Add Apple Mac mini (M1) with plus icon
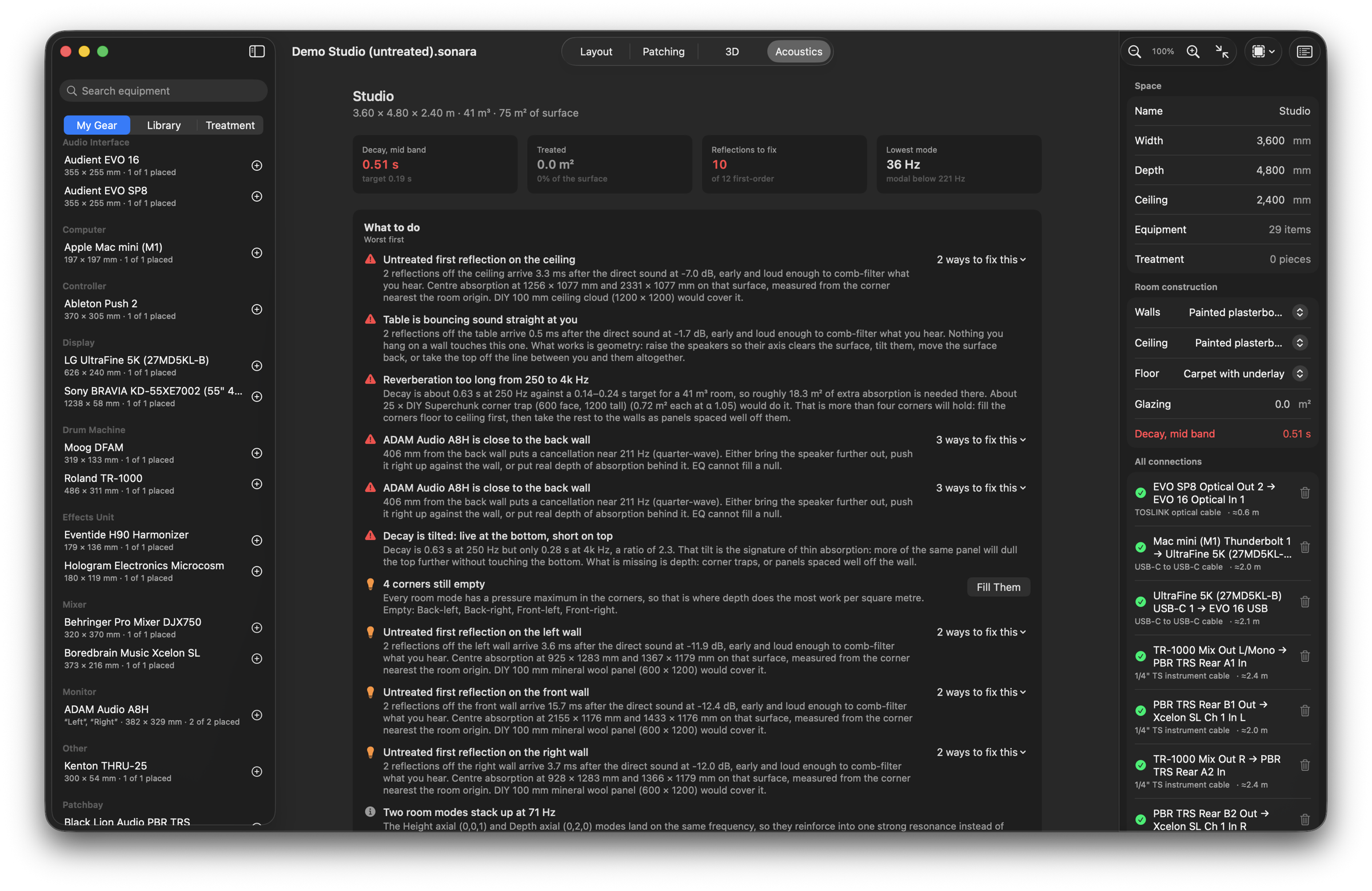Screen dimensions: 1372x891 (257, 253)
